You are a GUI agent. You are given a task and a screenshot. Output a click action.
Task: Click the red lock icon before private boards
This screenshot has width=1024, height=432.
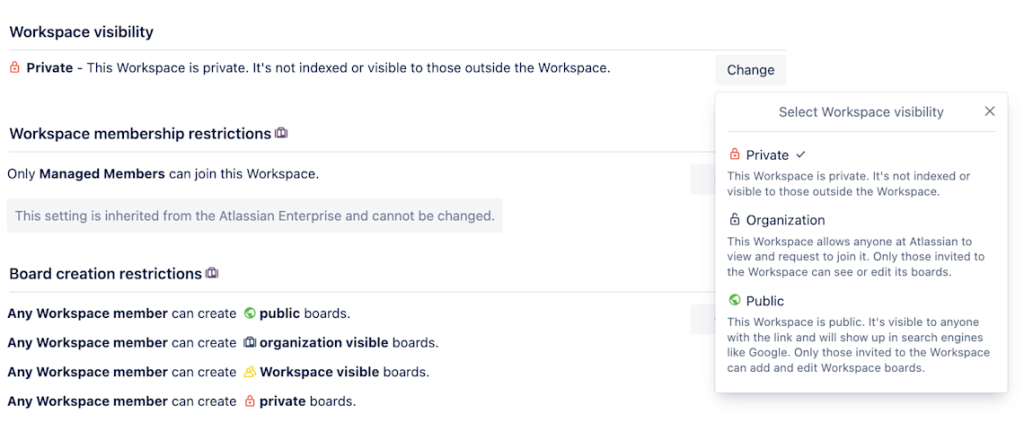[x=250, y=401]
